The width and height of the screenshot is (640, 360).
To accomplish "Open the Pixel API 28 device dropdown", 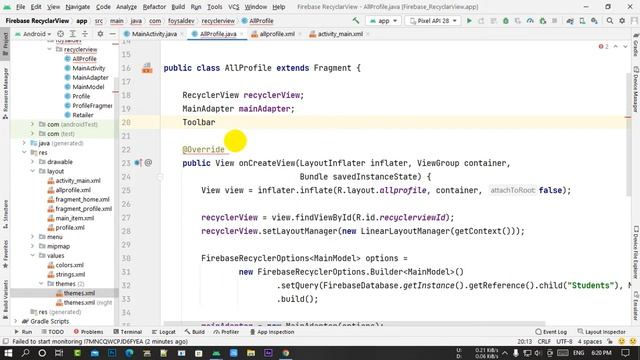I will [x=433, y=20].
